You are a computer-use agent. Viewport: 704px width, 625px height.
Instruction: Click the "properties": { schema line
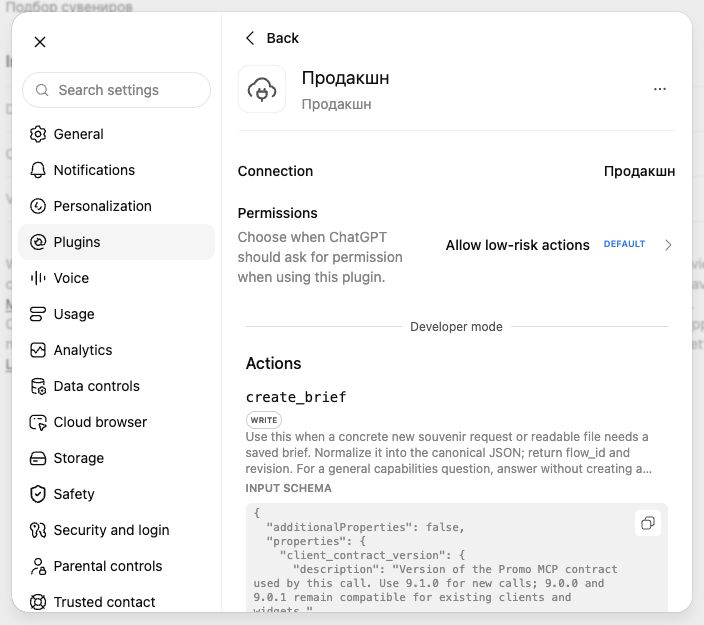point(316,541)
